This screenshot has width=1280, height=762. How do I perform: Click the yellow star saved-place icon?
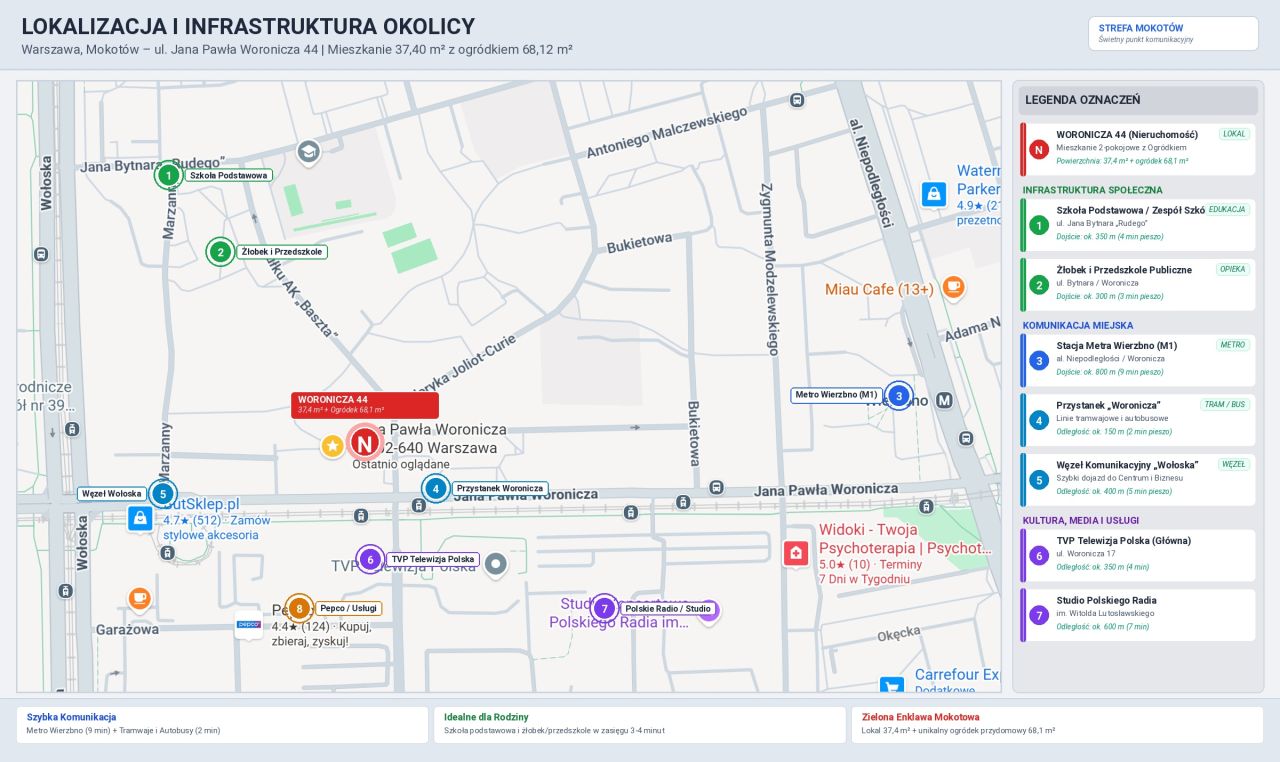333,446
